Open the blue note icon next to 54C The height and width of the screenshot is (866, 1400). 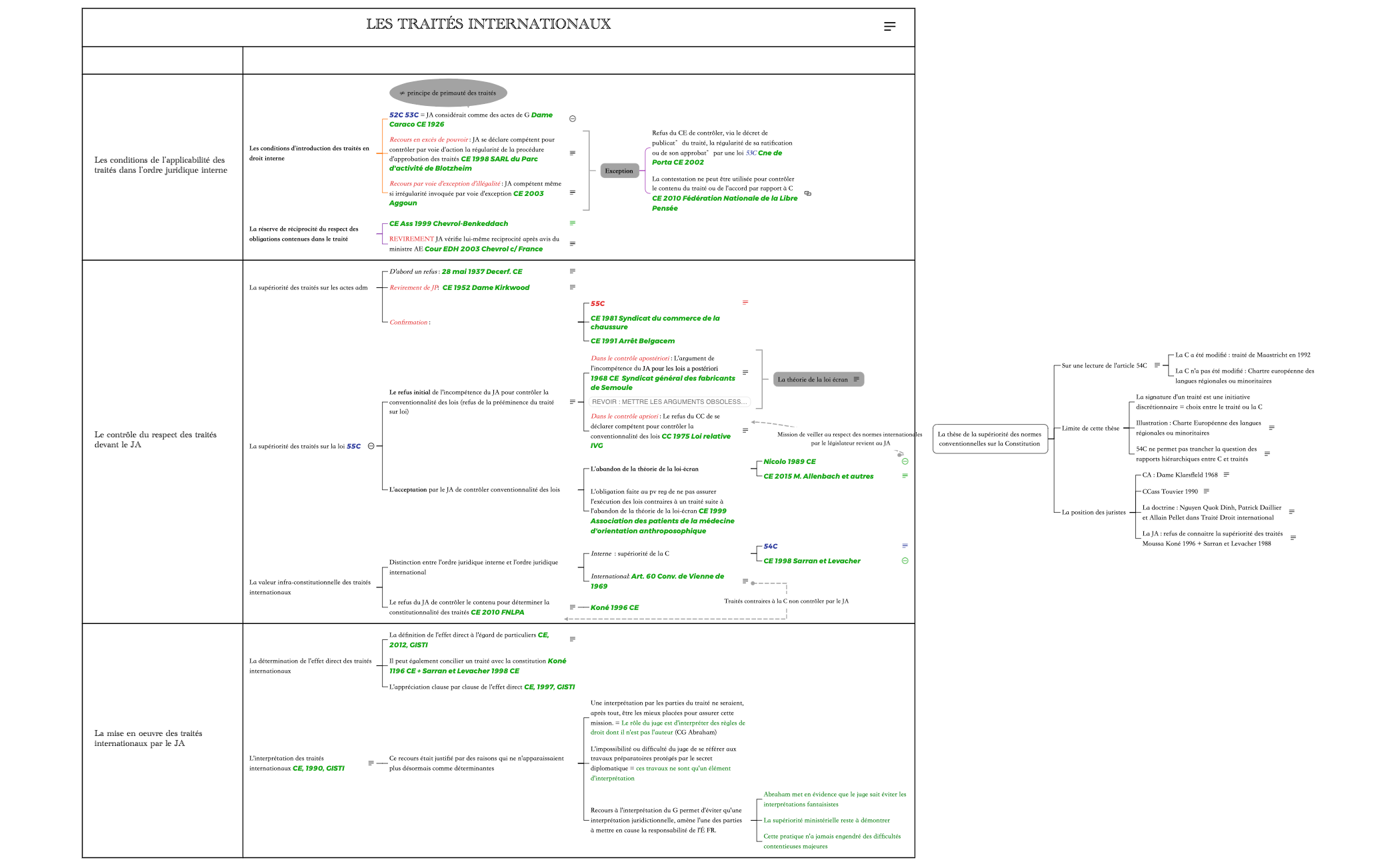point(905,546)
